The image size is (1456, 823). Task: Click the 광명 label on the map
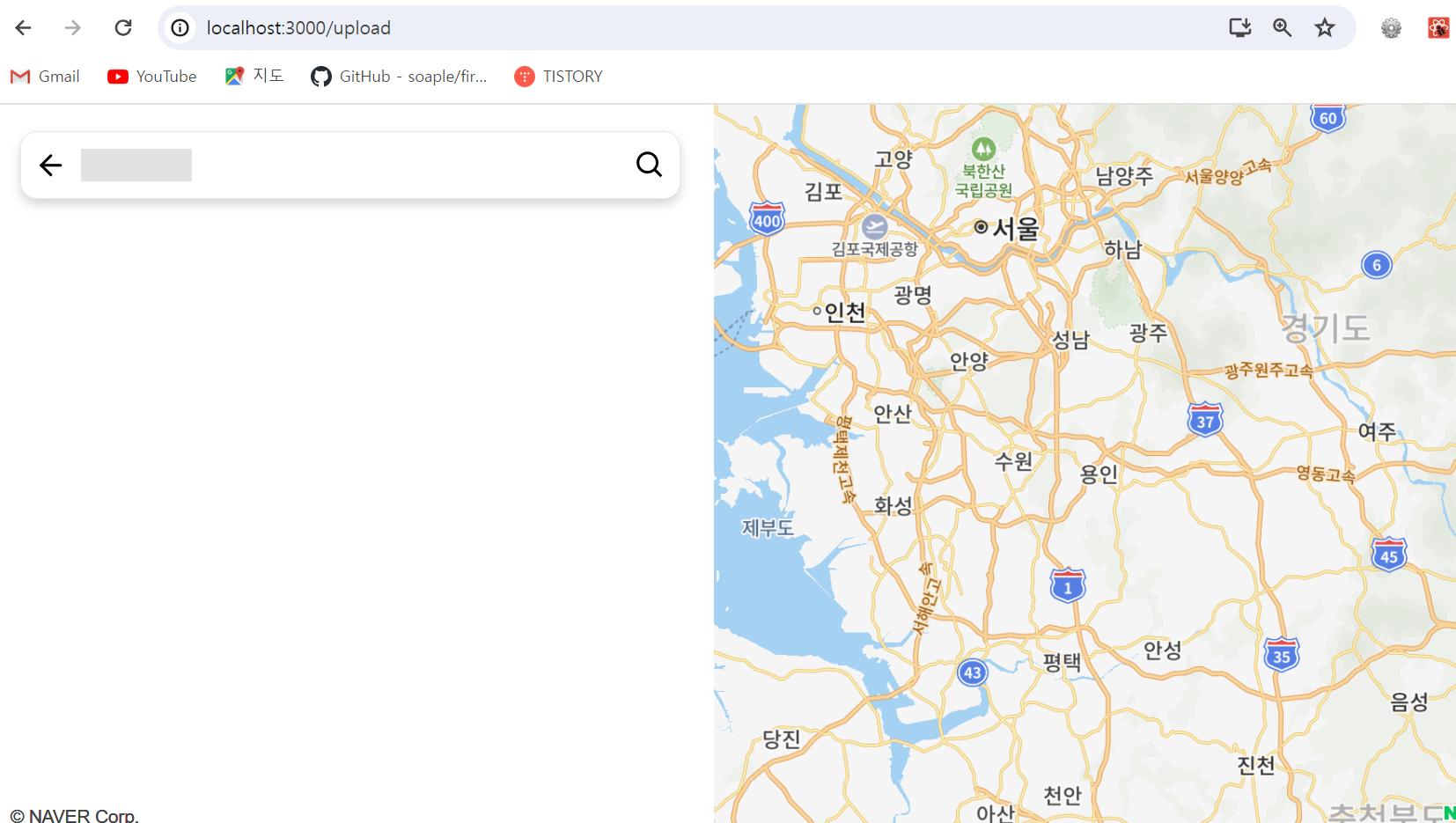913,295
